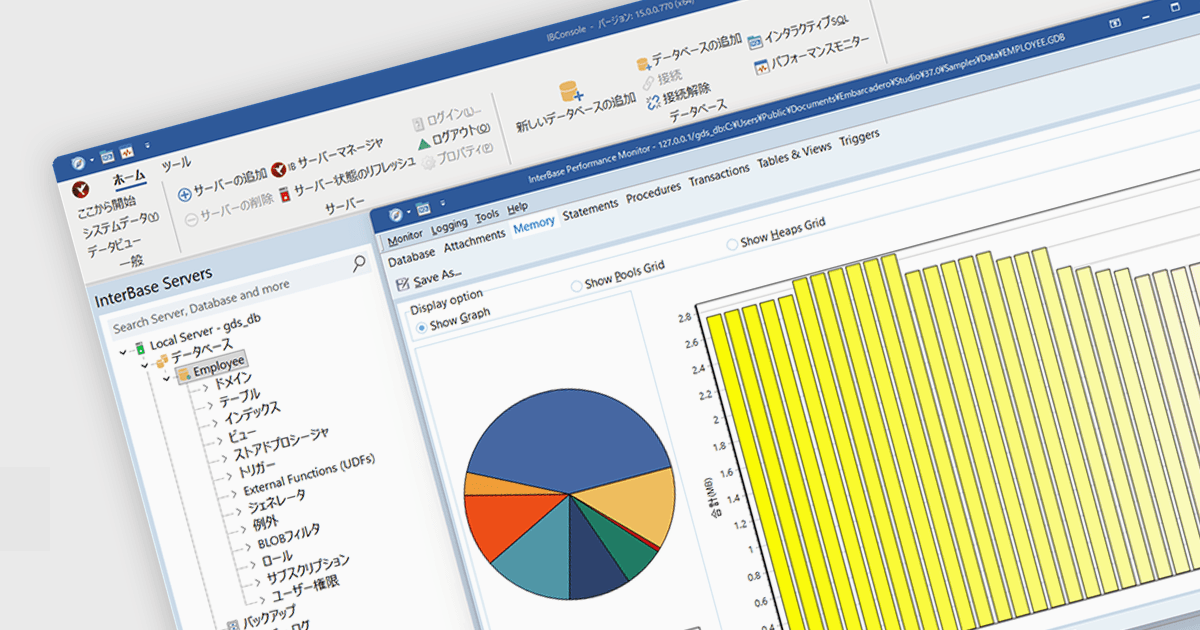This screenshot has width=1200, height=630.
Task: Click the サーバーマネージャ phoenix icon
Action: (278, 169)
